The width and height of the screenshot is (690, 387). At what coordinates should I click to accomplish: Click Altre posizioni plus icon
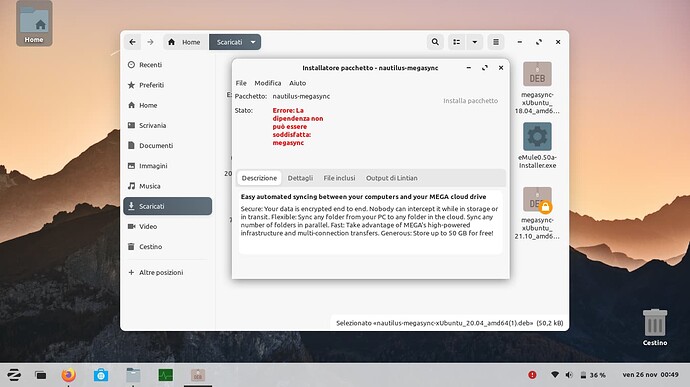[x=131, y=273]
